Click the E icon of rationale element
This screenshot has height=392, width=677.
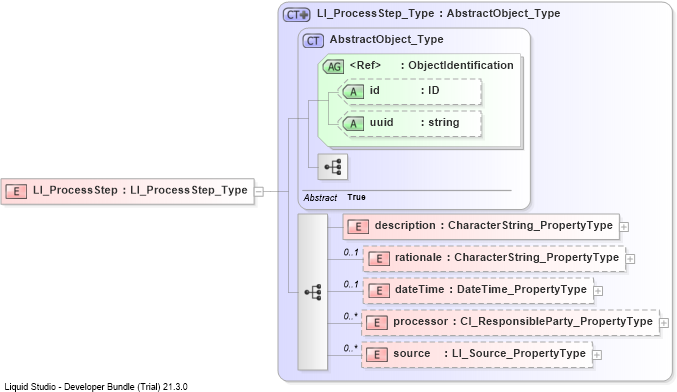(379, 259)
